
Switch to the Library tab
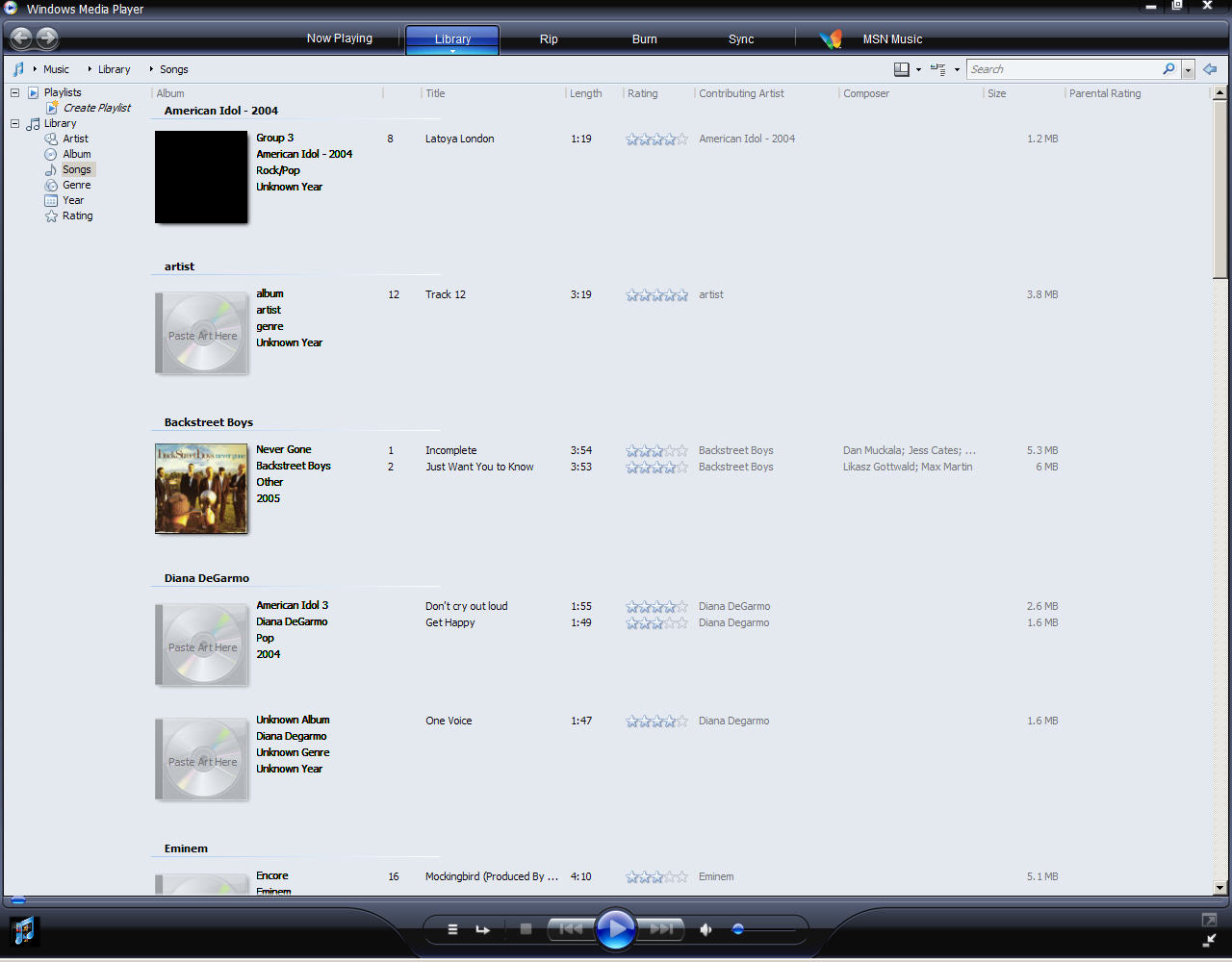coord(452,38)
